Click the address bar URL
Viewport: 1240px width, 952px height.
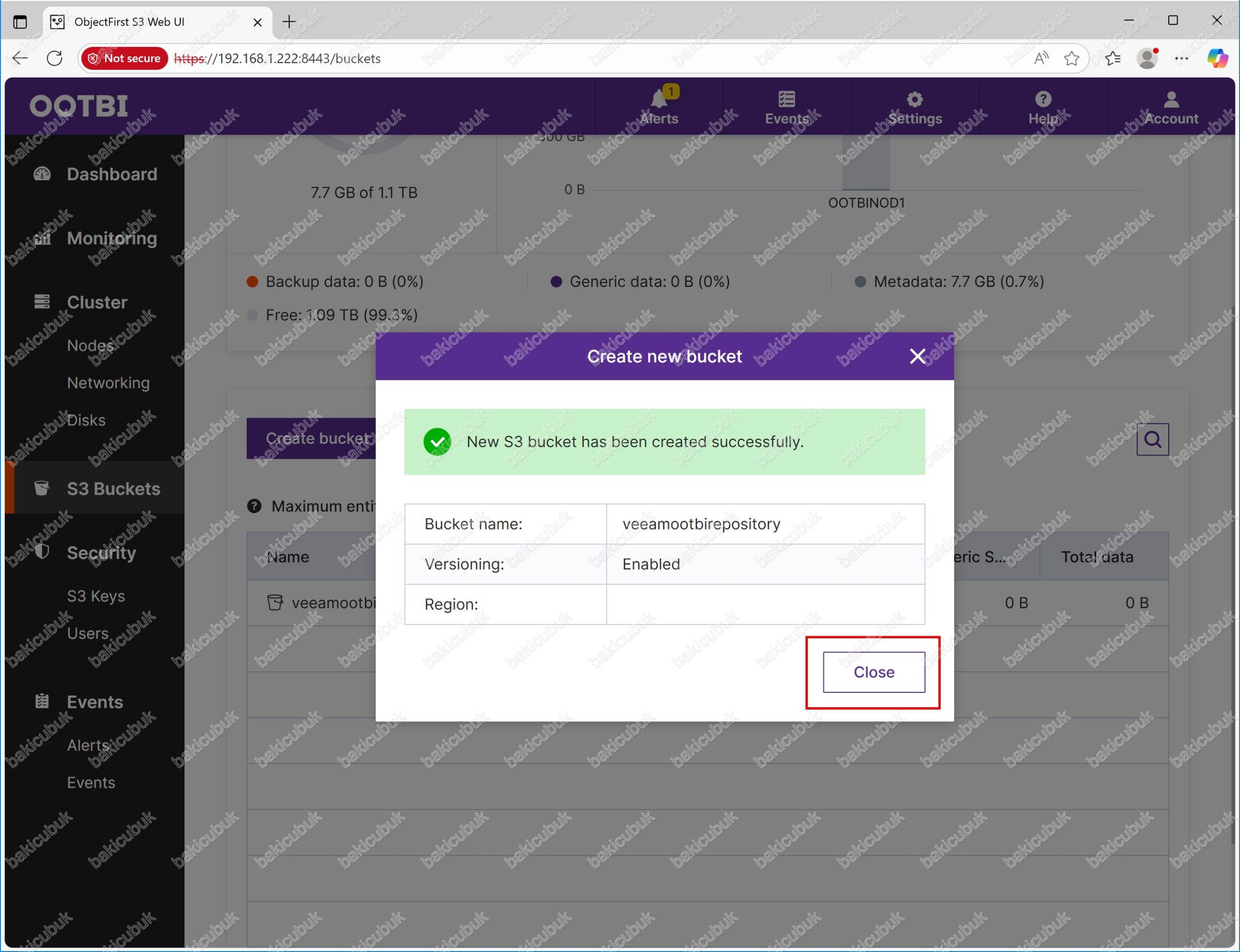pyautogui.click(x=278, y=58)
